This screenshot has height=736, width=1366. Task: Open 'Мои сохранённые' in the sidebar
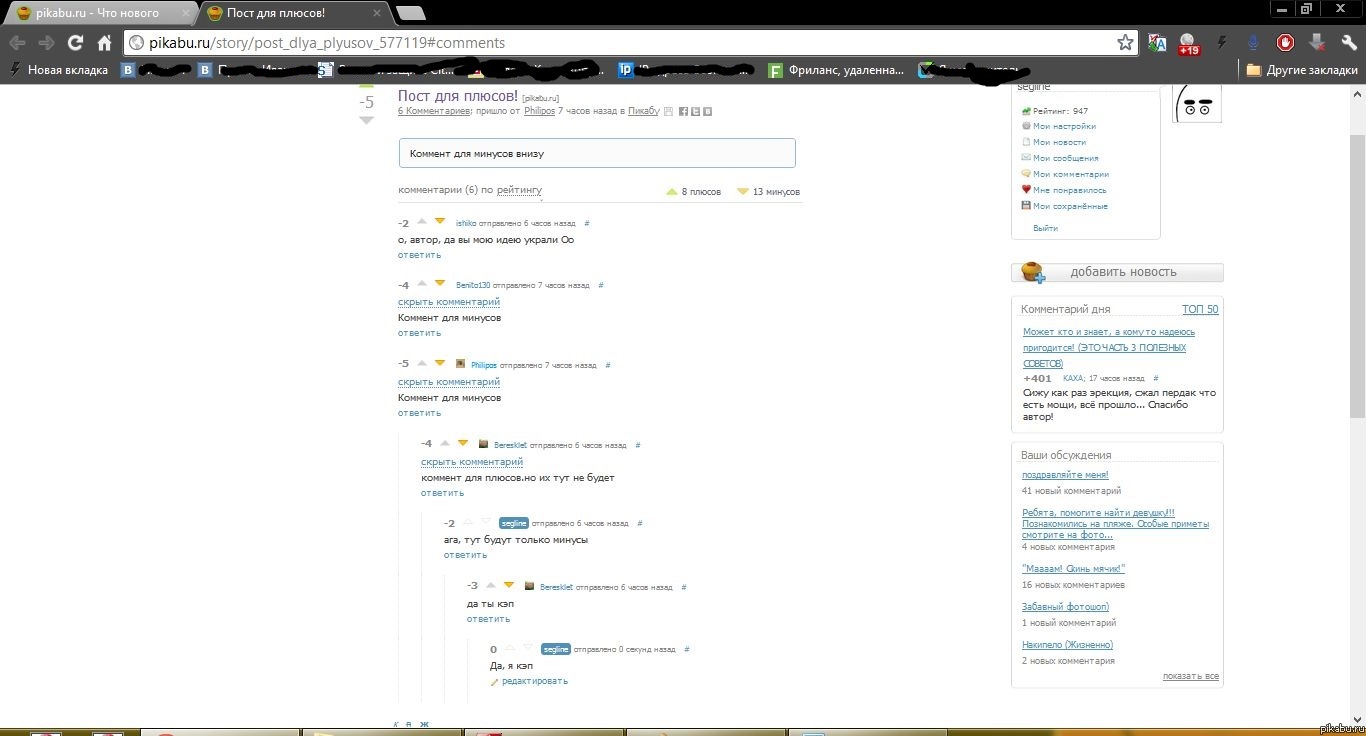1070,206
